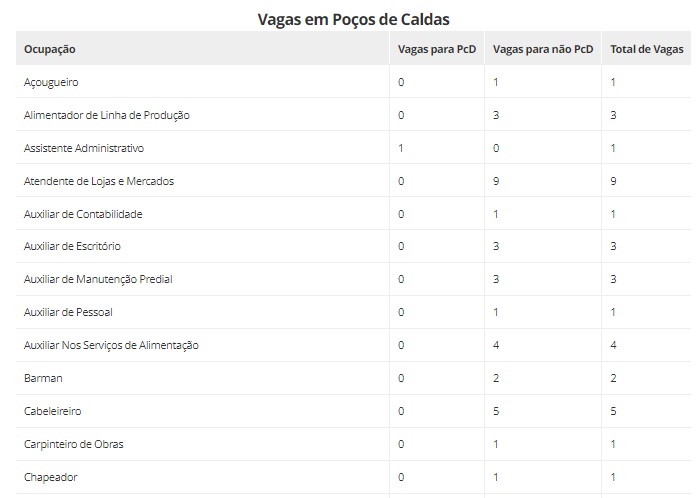Select Auxiliar de Manutenção Predial row label

[98, 279]
